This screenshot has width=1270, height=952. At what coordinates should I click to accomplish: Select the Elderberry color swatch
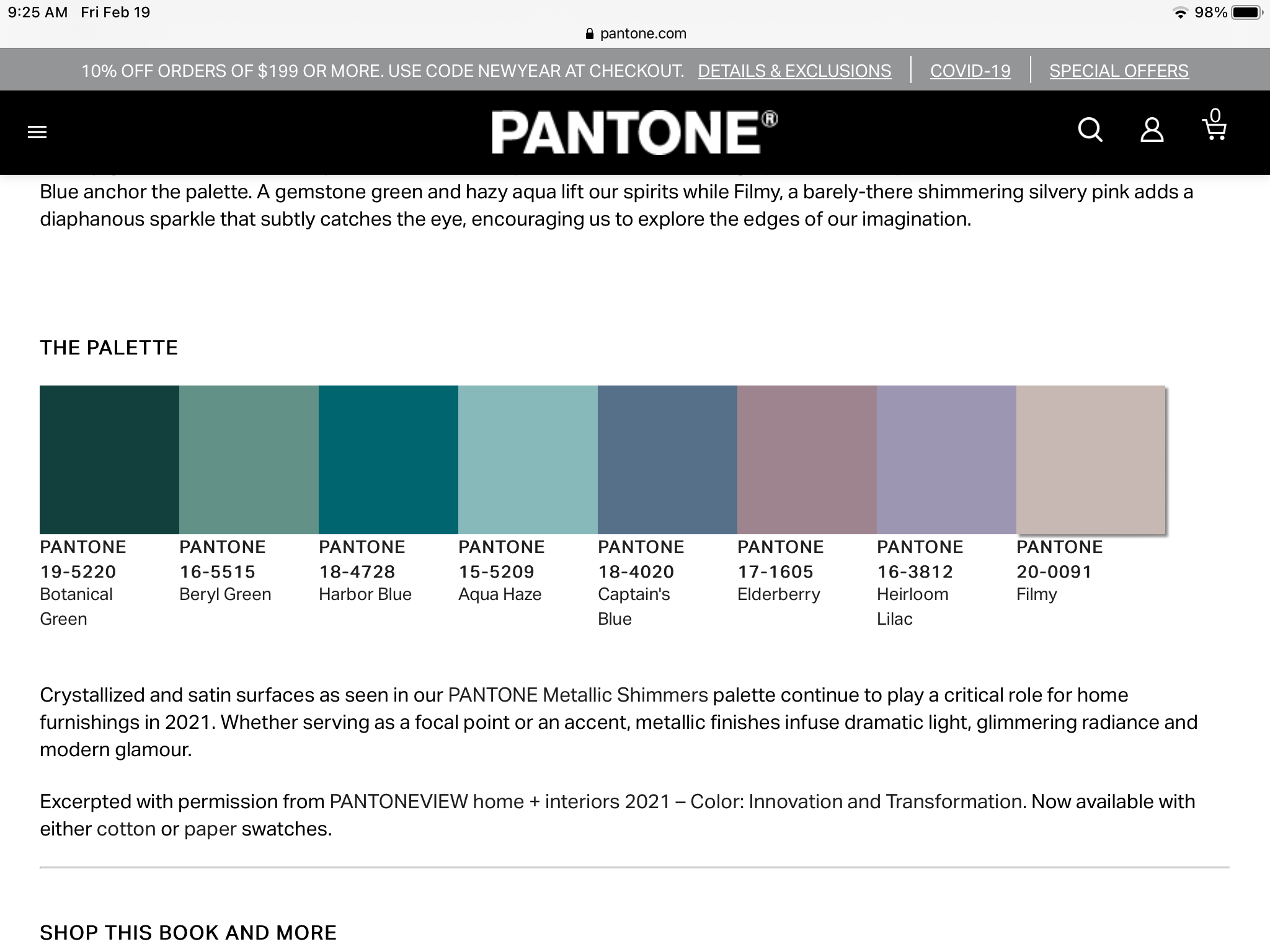(x=807, y=459)
